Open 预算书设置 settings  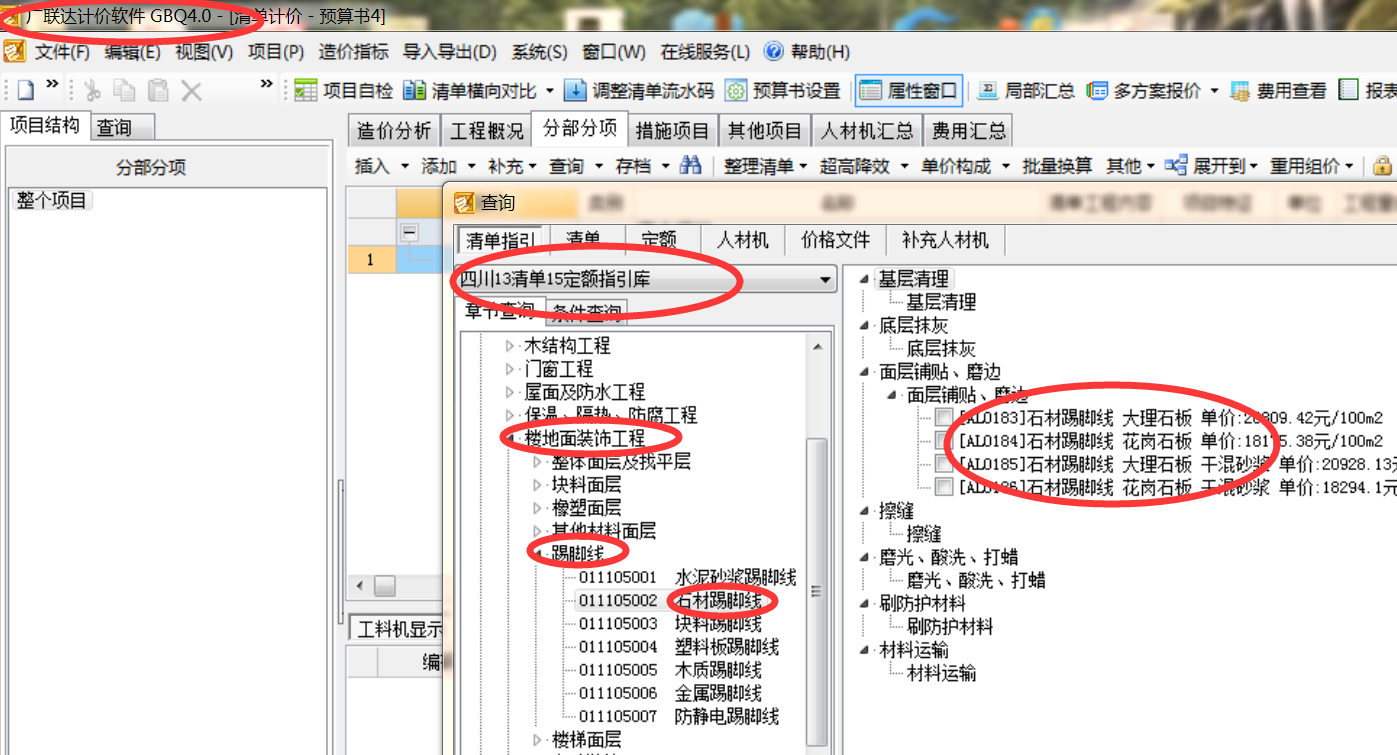click(x=783, y=91)
